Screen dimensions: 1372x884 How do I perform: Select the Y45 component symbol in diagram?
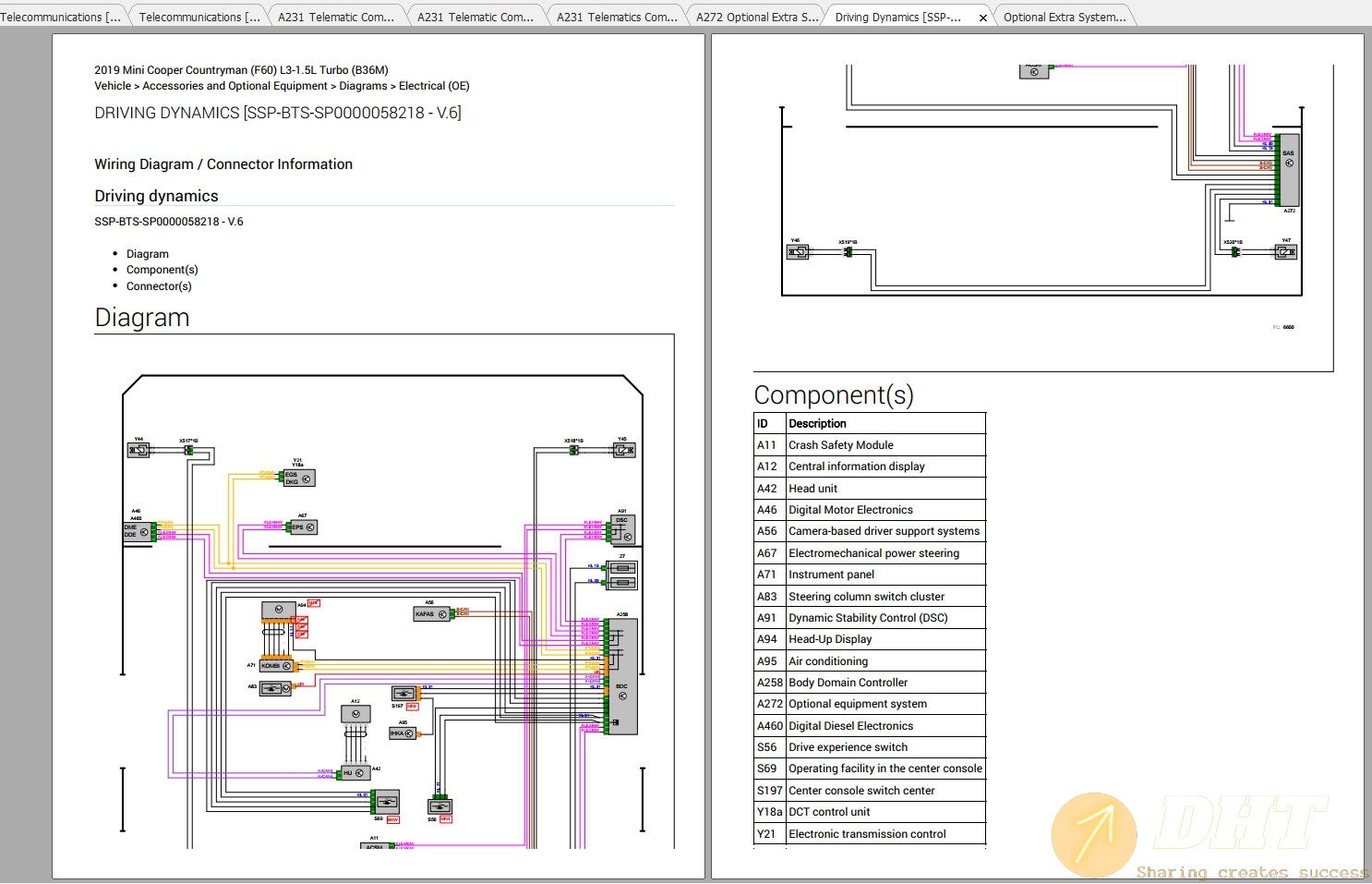click(625, 450)
